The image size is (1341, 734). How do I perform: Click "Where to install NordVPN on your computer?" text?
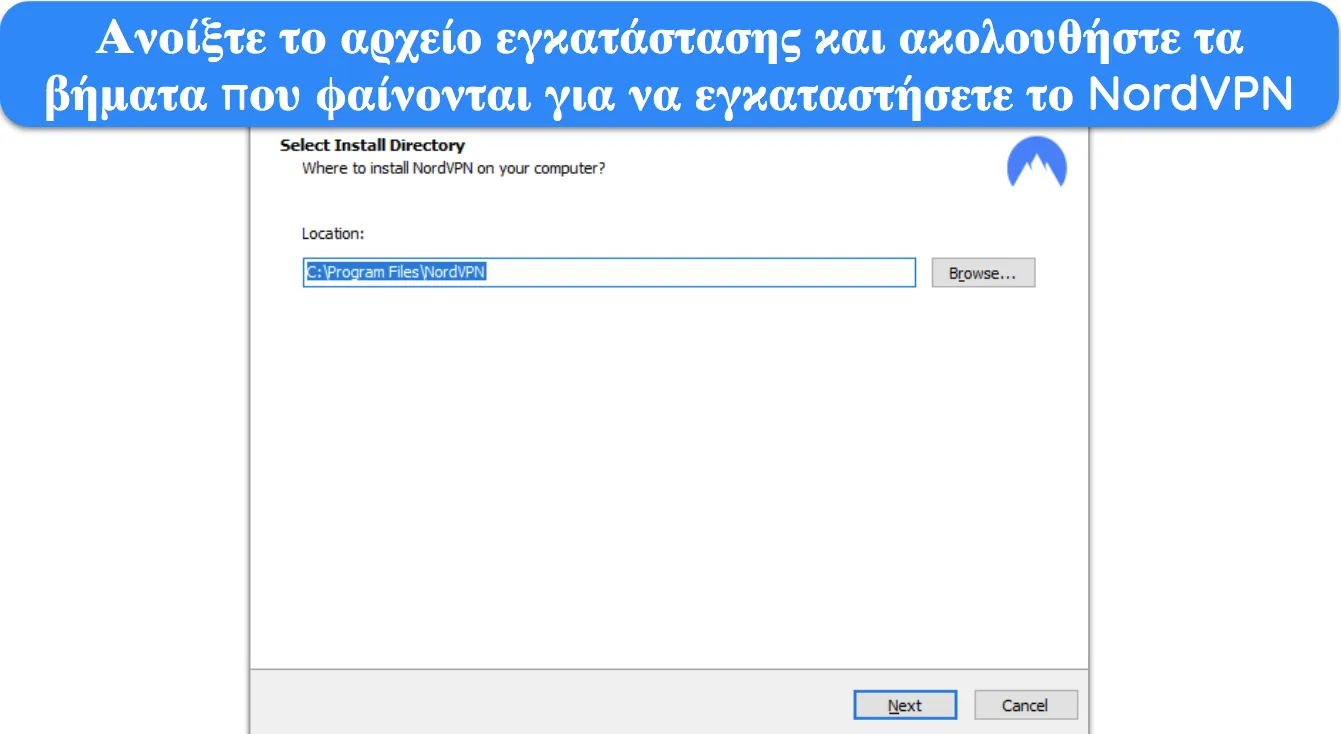[453, 168]
